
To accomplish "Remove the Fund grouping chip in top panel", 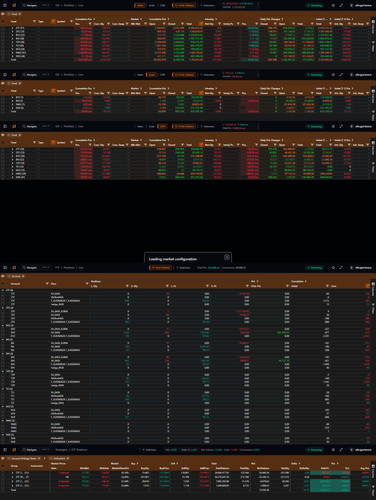I will coord(20,14).
